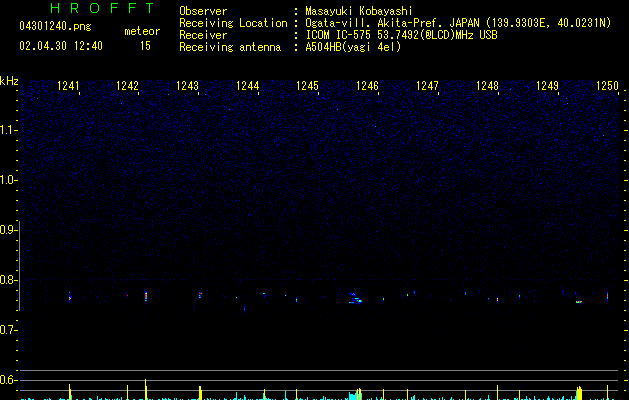Select the file name 04301240.png
Image resolution: width=629 pixels, height=400 pixels.
pyautogui.click(x=55, y=27)
